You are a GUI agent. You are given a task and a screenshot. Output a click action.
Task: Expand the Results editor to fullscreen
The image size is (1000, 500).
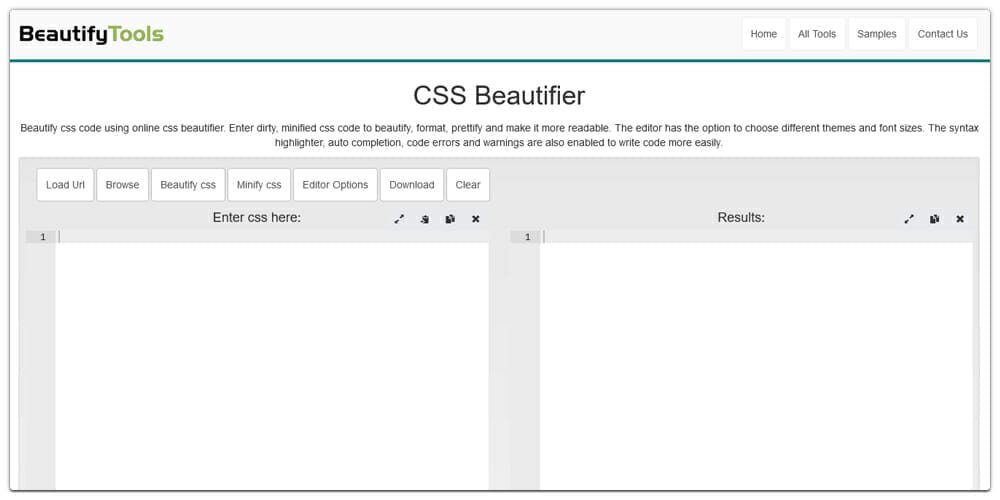909,219
